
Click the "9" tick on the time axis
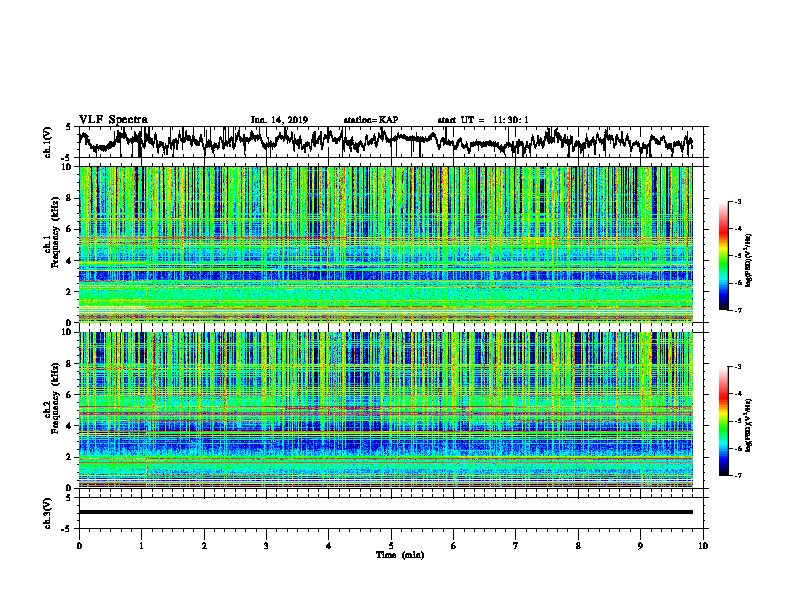point(640,546)
